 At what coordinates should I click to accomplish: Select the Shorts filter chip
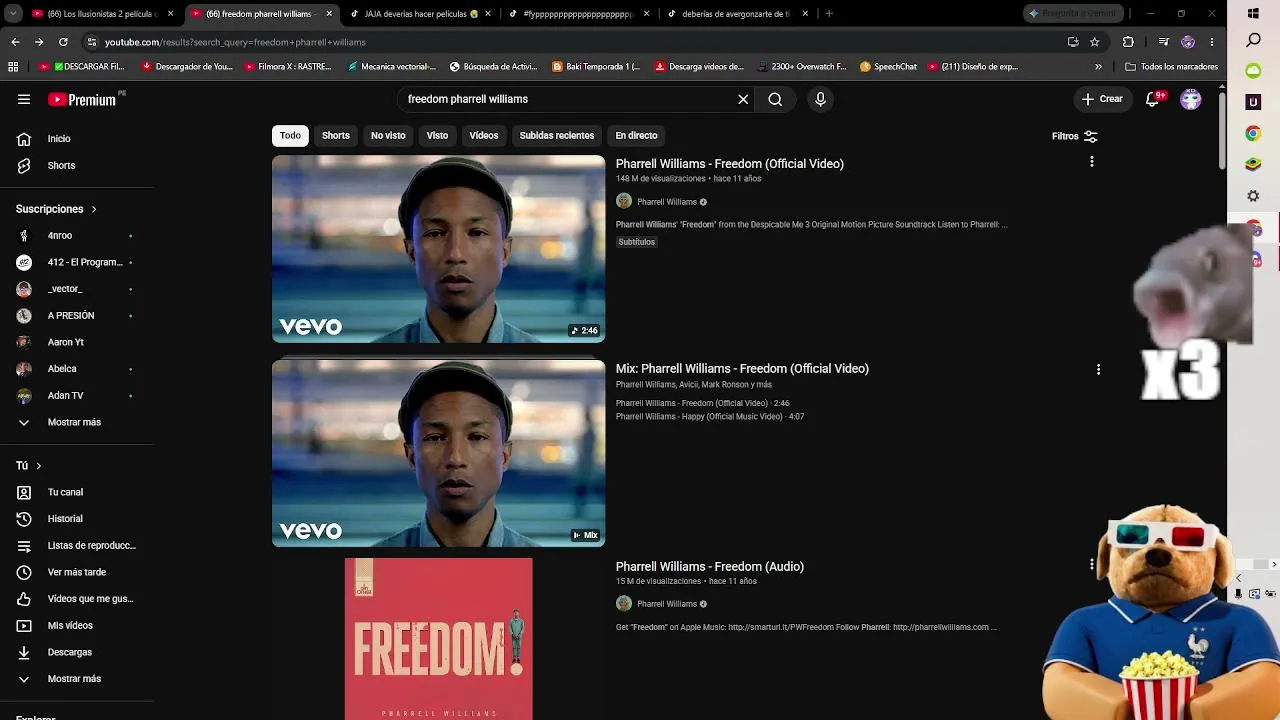[336, 136]
